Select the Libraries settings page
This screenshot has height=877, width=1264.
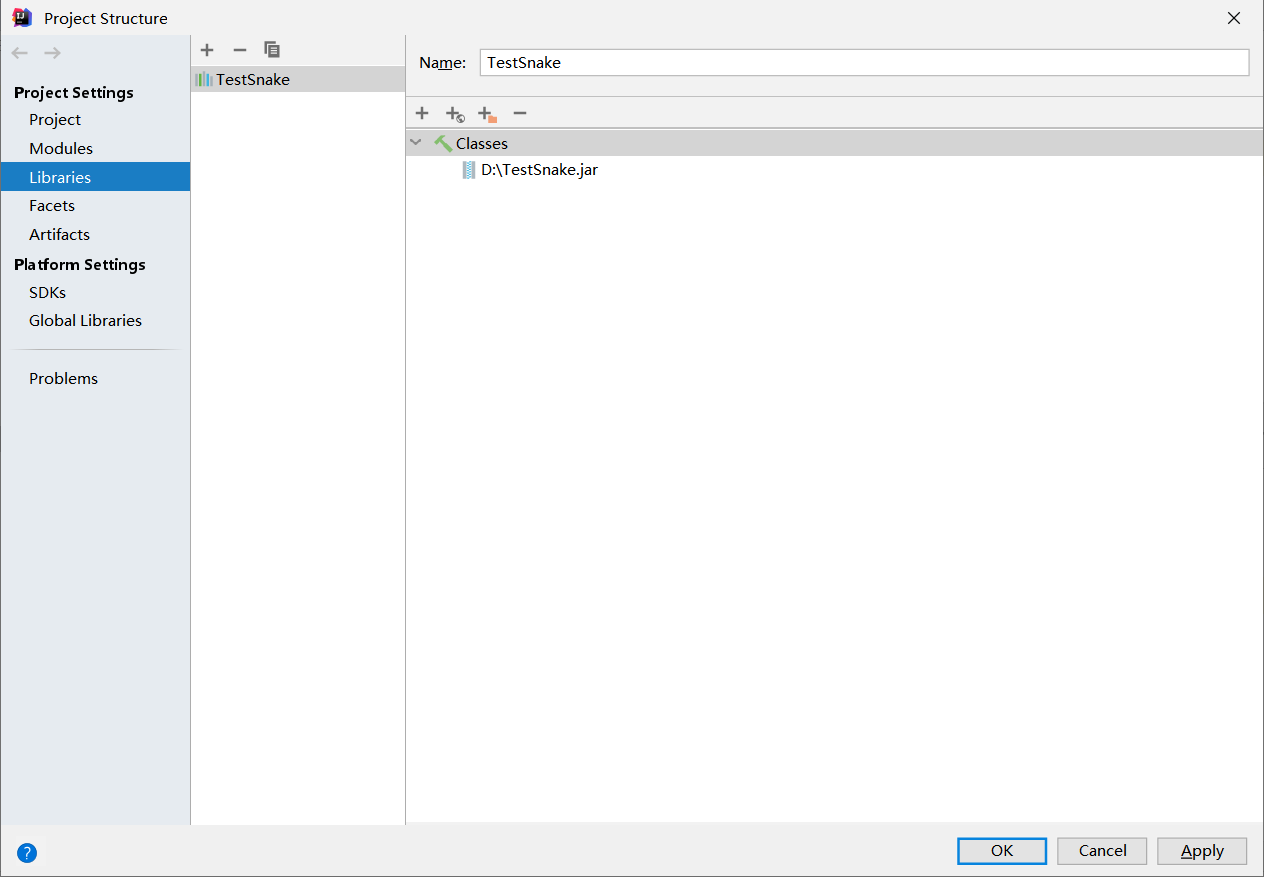pos(95,177)
